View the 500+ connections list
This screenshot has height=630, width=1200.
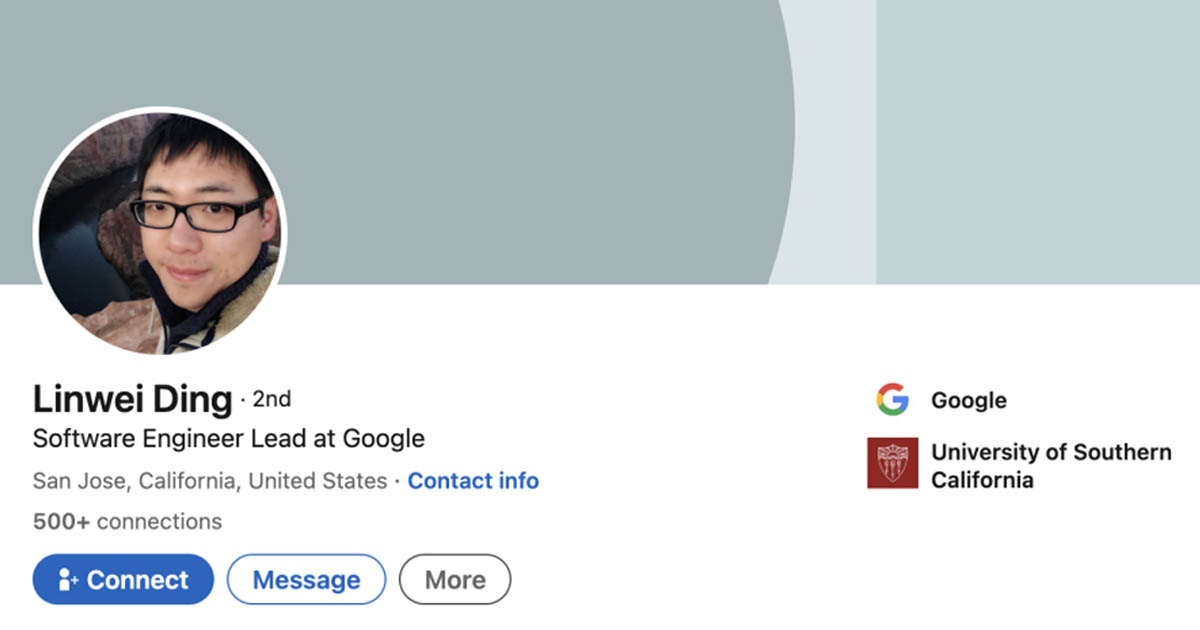(x=127, y=521)
